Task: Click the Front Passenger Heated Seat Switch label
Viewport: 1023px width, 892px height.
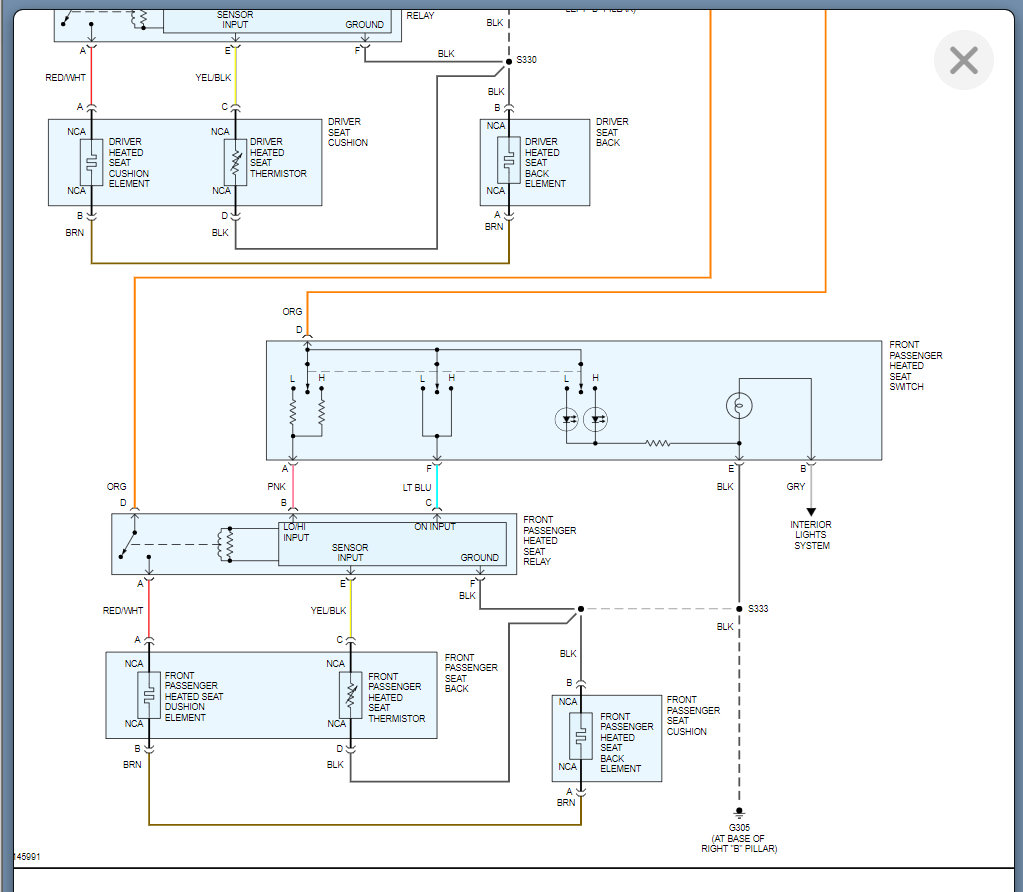Action: pos(915,365)
